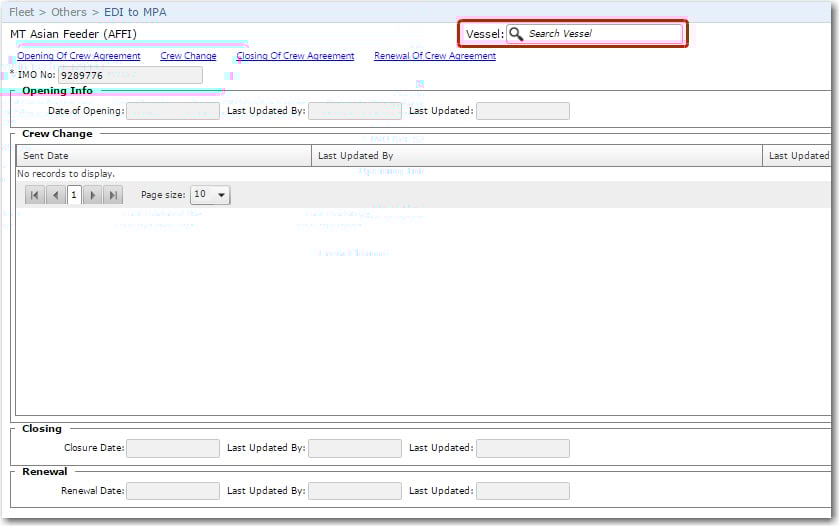
Task: Click Fleet in the breadcrumb
Action: click(x=21, y=12)
